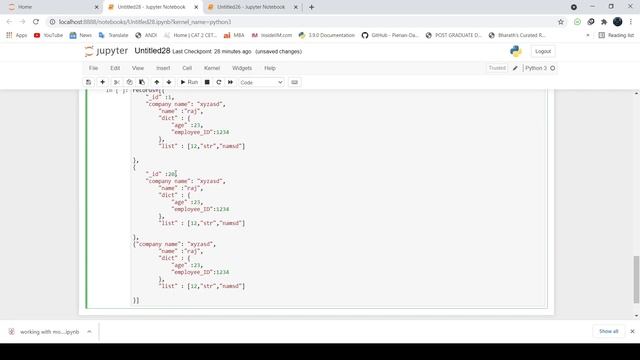The width and height of the screenshot is (640, 360).
Task: Close the downloads bar
Action: pyautogui.click(x=632, y=331)
